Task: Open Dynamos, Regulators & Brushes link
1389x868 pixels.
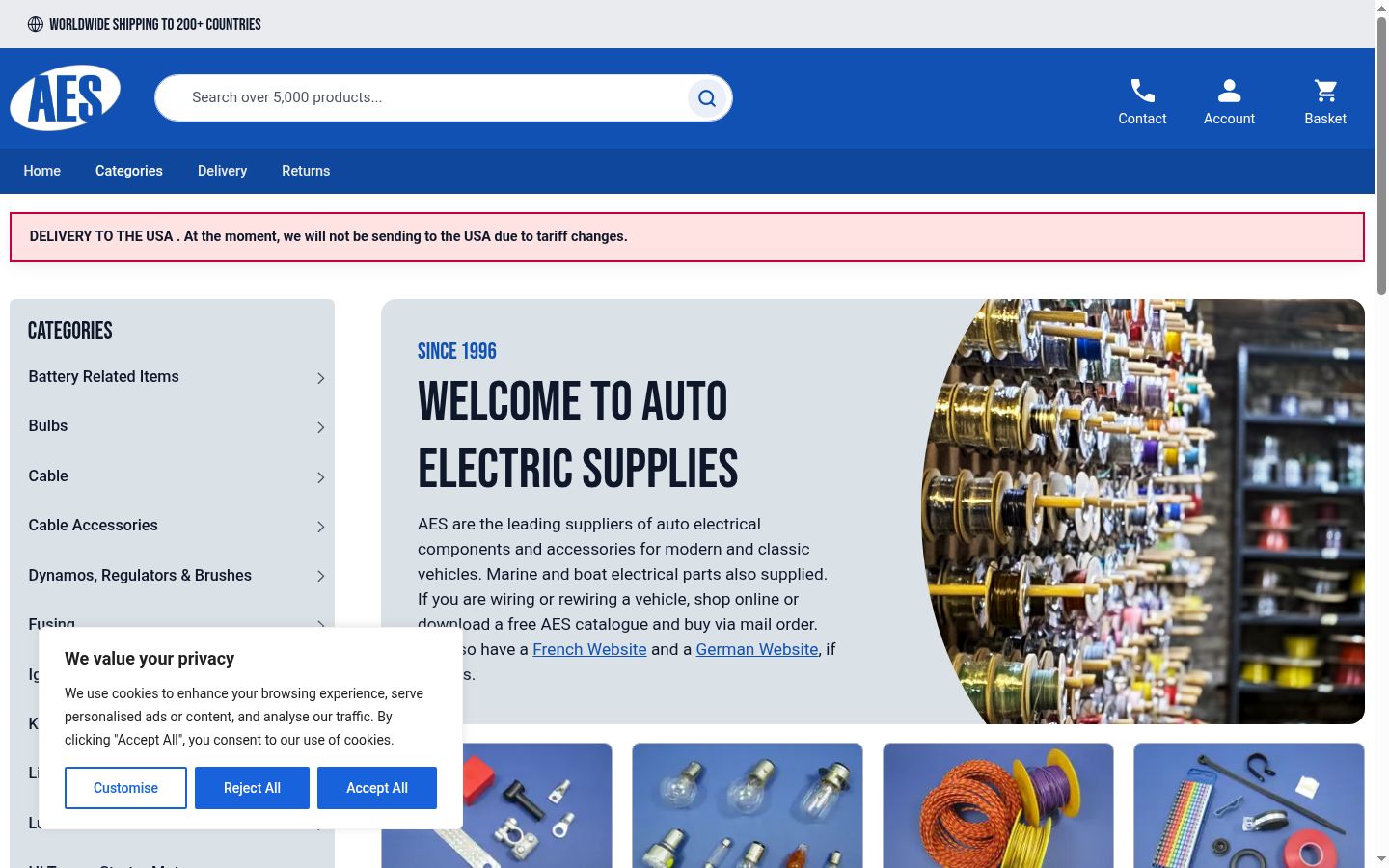Action: pyautogui.click(x=140, y=575)
